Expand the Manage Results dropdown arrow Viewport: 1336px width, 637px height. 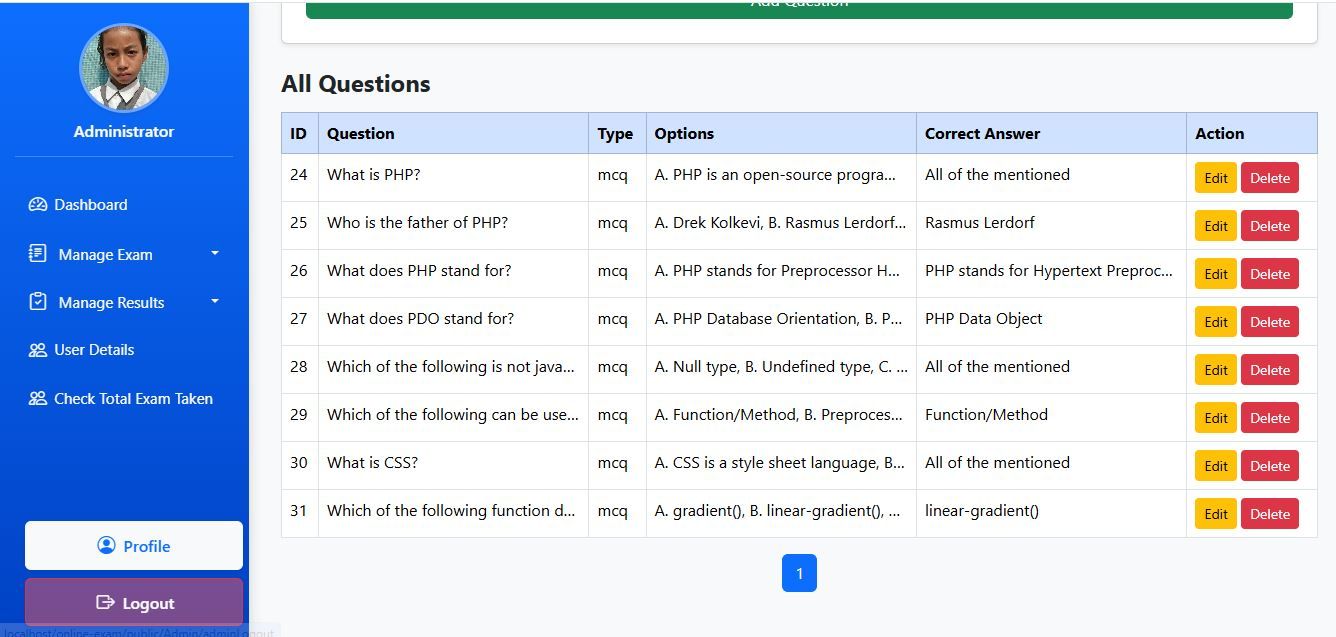(215, 302)
